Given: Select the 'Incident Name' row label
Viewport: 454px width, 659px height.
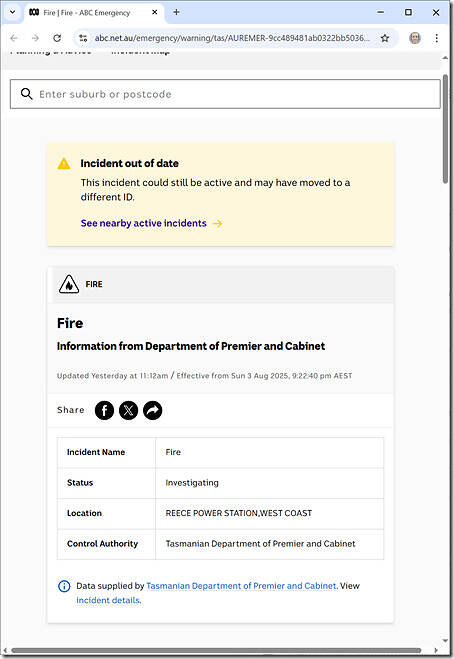Looking at the screenshot, I should 96,452.
